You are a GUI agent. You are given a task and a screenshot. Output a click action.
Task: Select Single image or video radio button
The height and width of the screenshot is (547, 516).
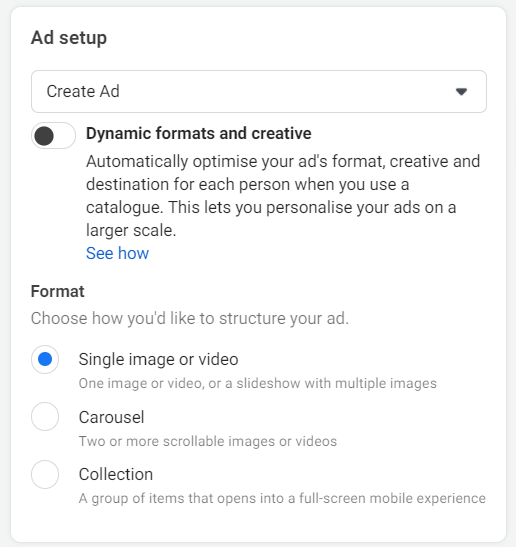tap(45, 359)
